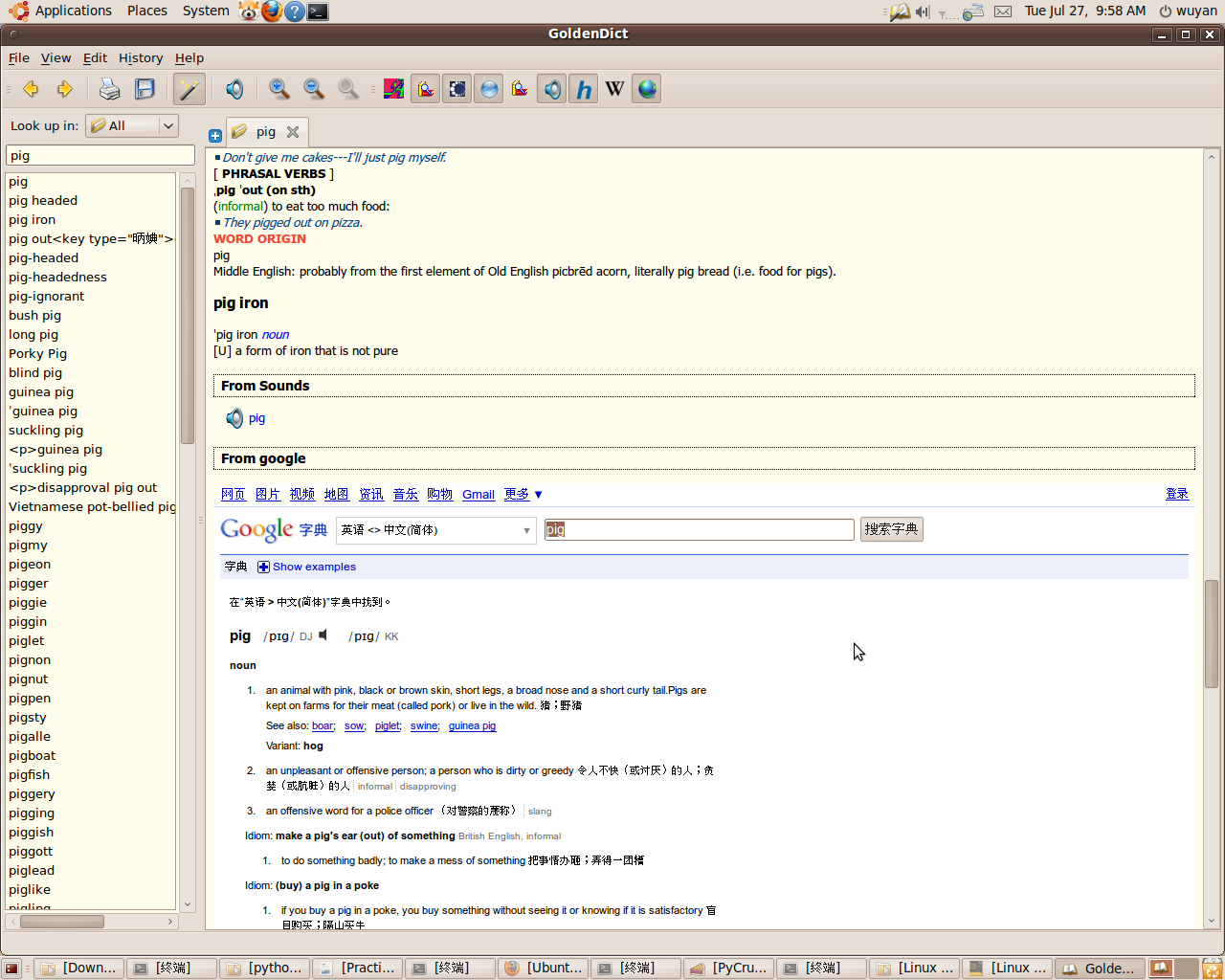Print the article using the printer icon
1225x980 pixels.
pos(110,89)
